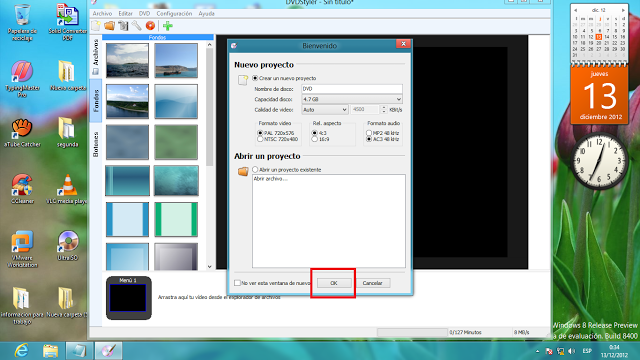The image size is (640, 360).
Task: Open aTube Catcher desktop icon
Action: point(22,133)
